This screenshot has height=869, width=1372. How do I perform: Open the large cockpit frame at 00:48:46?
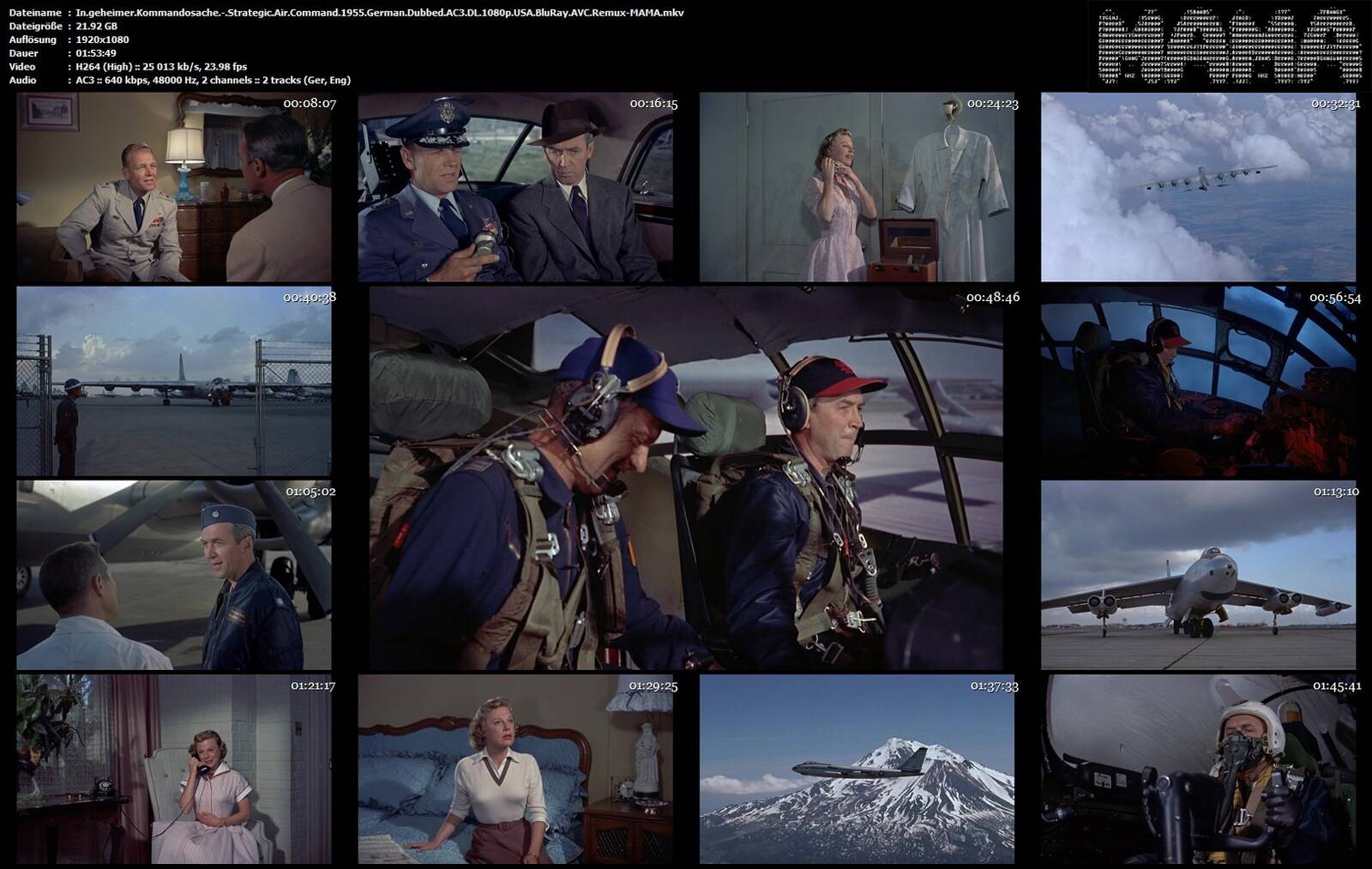(x=686, y=479)
